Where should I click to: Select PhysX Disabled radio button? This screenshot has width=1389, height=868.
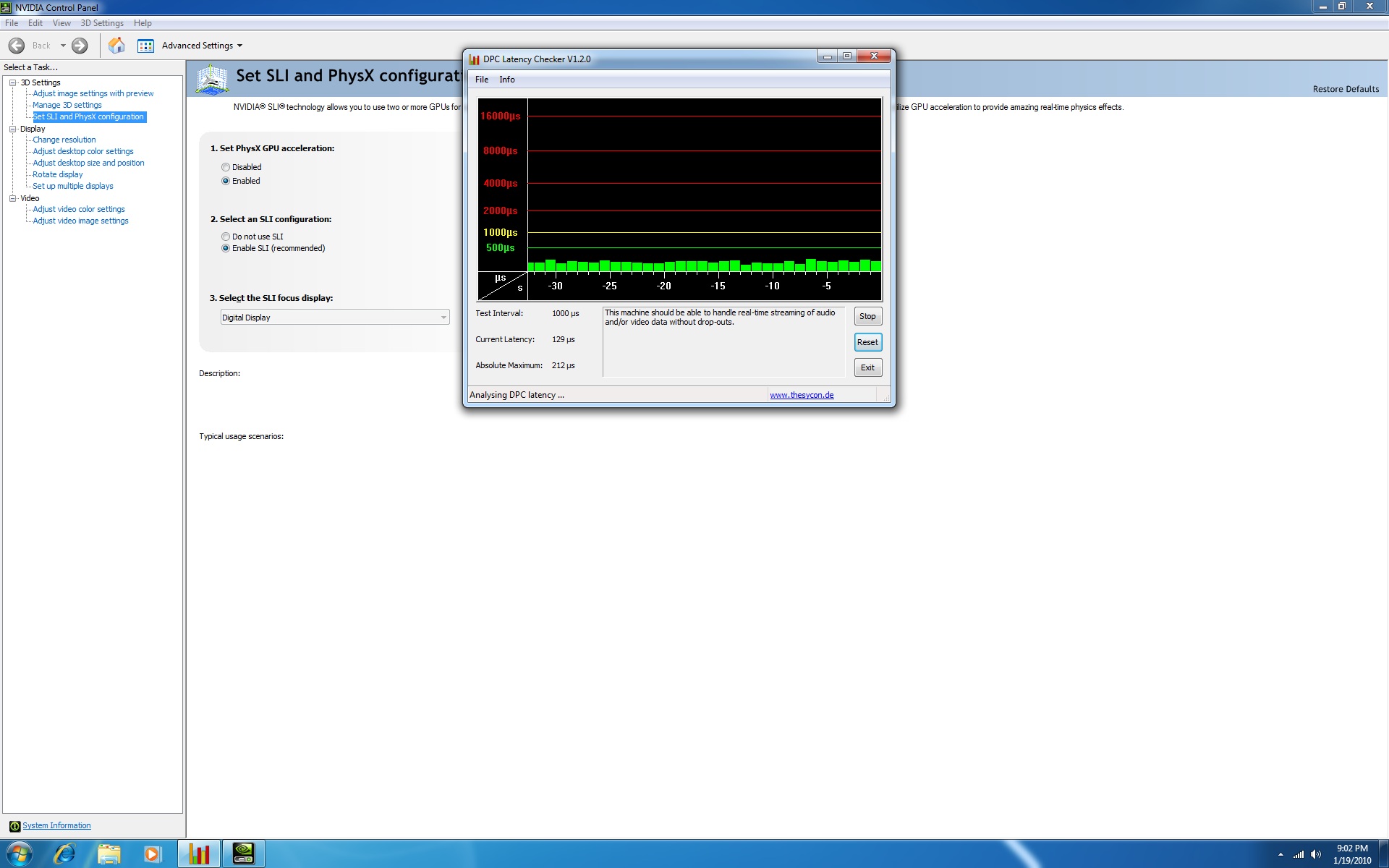click(x=226, y=167)
